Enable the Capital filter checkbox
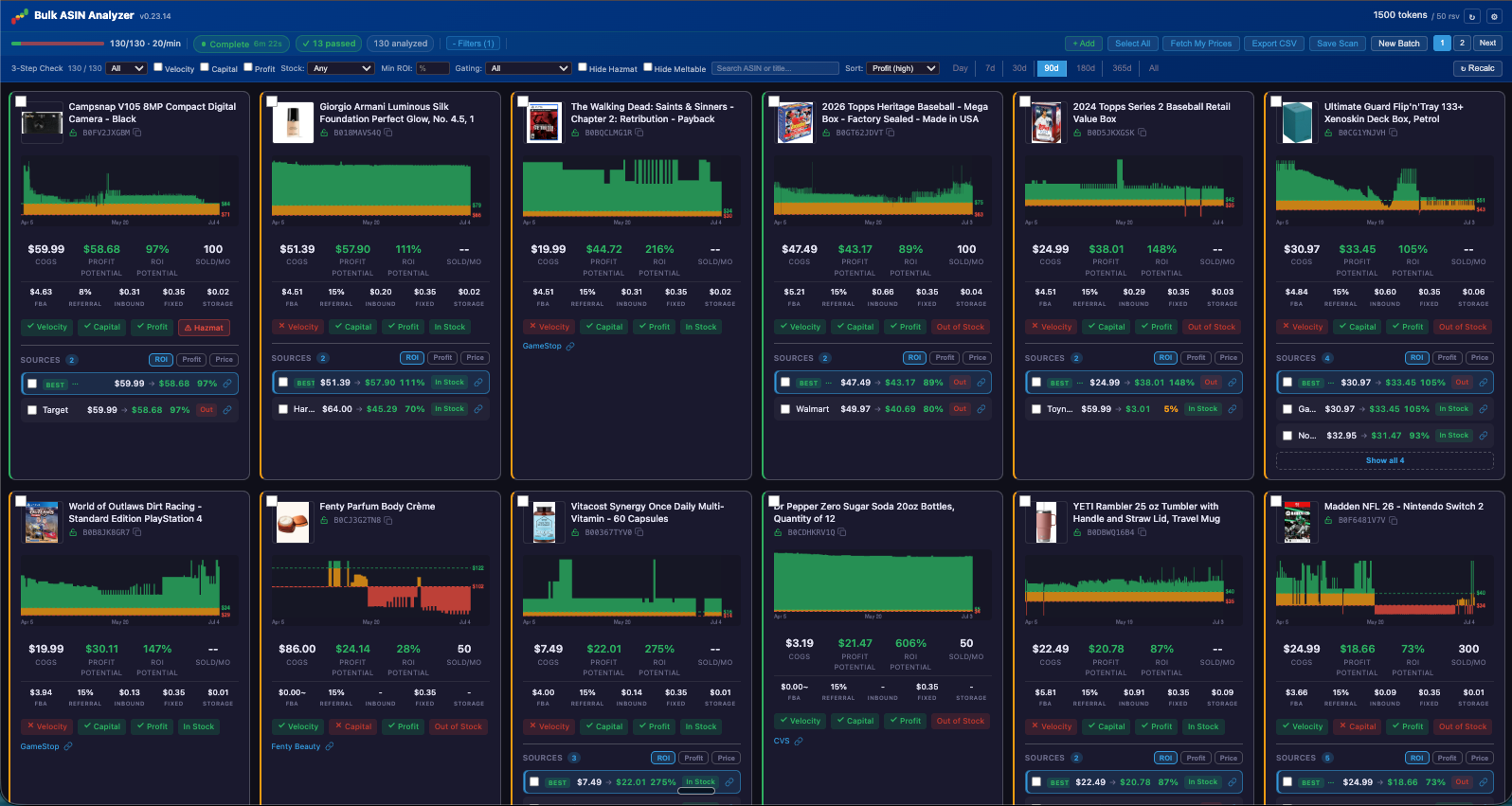 (x=205, y=67)
